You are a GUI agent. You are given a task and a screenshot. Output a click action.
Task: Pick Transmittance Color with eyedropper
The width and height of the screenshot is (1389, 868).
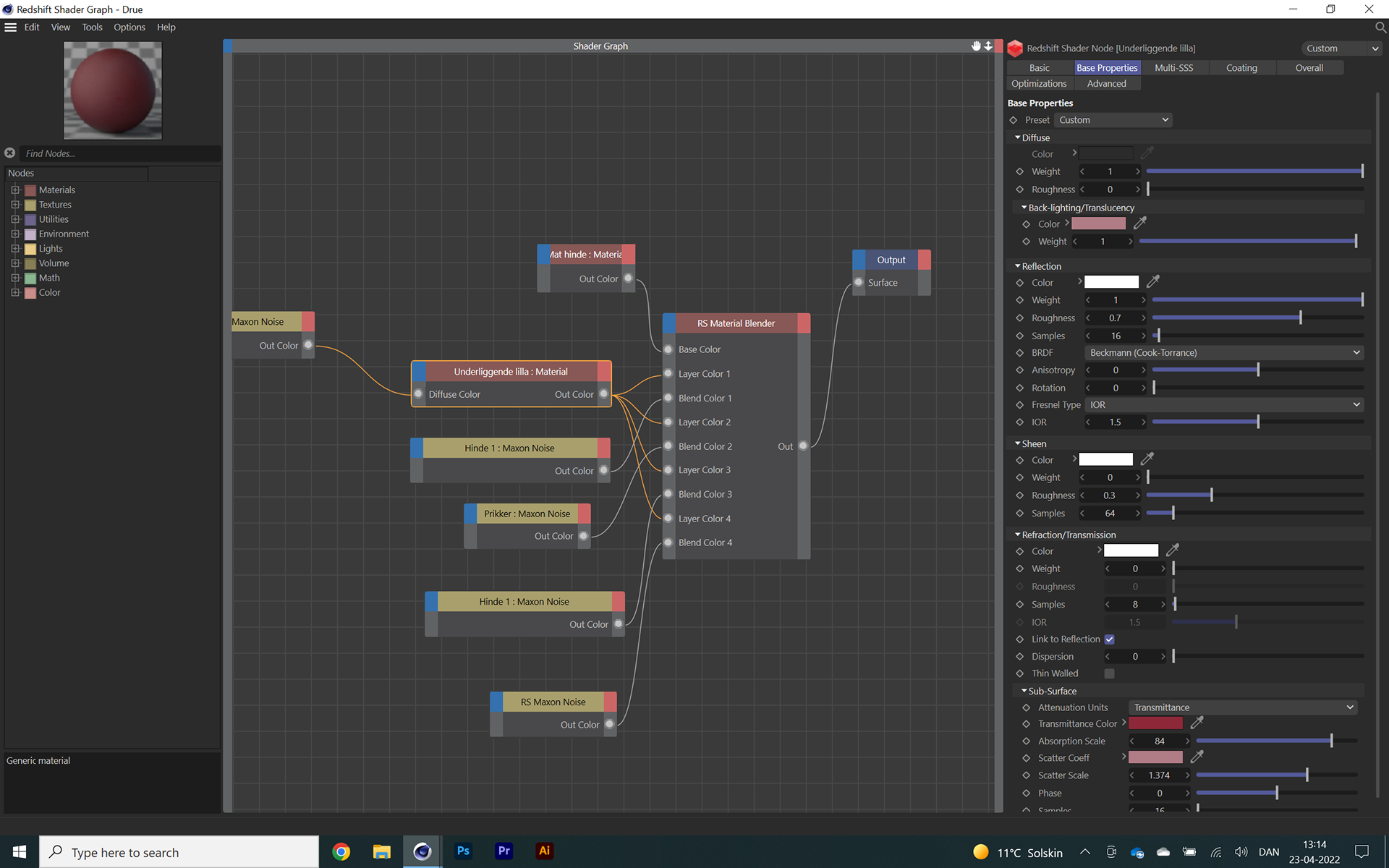tap(1197, 723)
